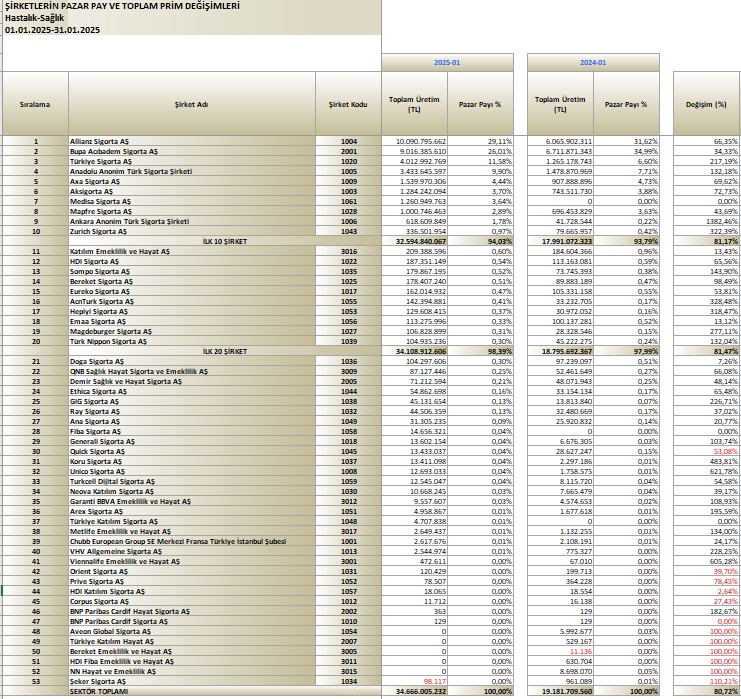Select the '34.666.005.232' sector total cell
The width and height of the screenshot is (741, 699).
(414, 691)
